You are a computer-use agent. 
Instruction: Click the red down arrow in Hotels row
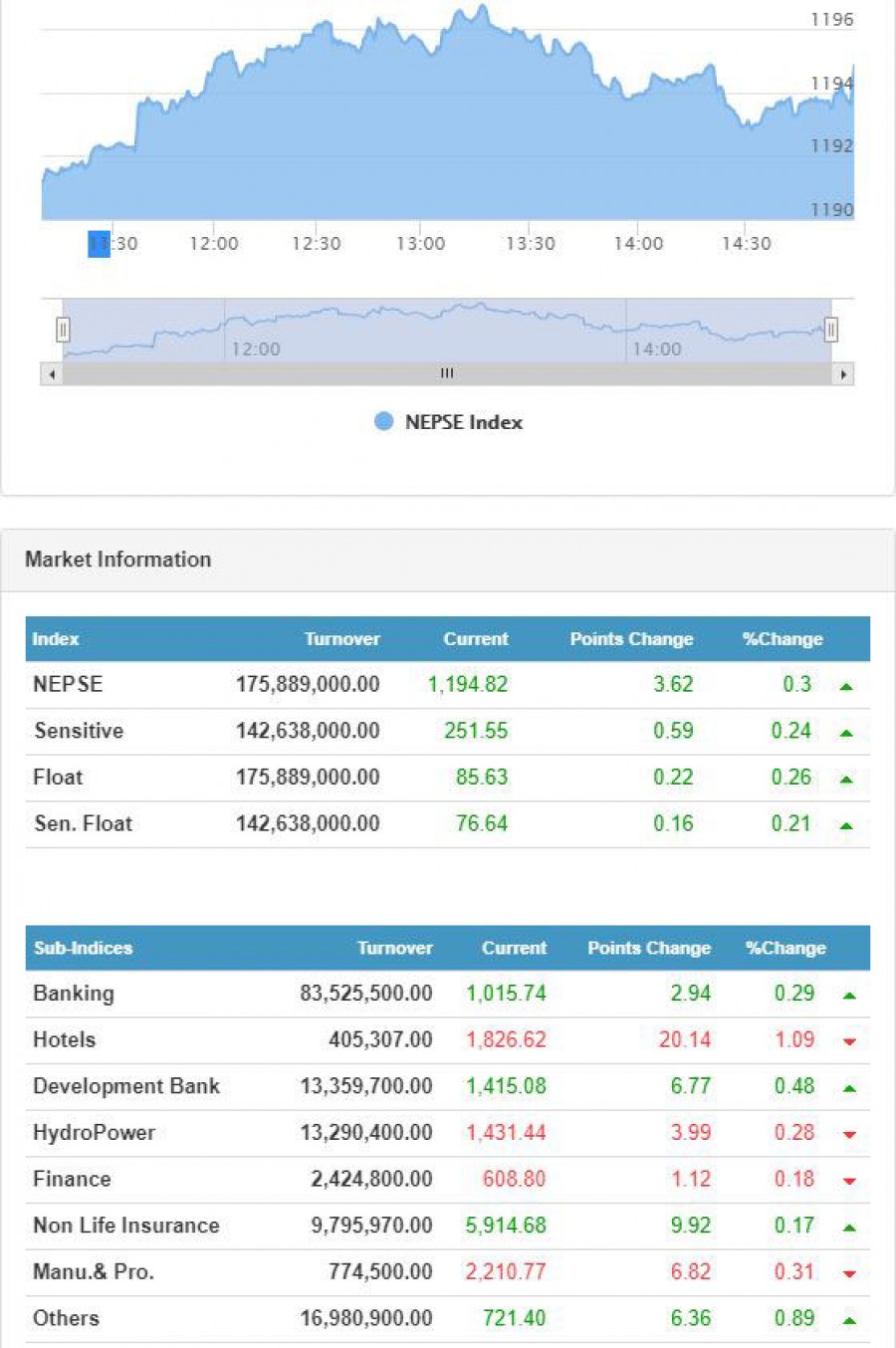[849, 1041]
